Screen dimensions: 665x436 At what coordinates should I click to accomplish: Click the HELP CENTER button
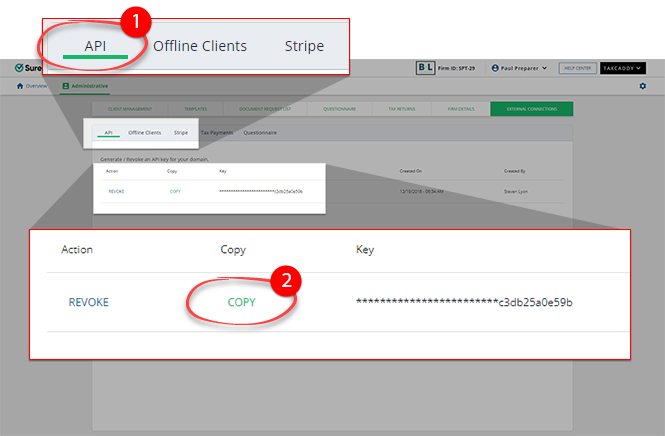pyautogui.click(x=577, y=68)
